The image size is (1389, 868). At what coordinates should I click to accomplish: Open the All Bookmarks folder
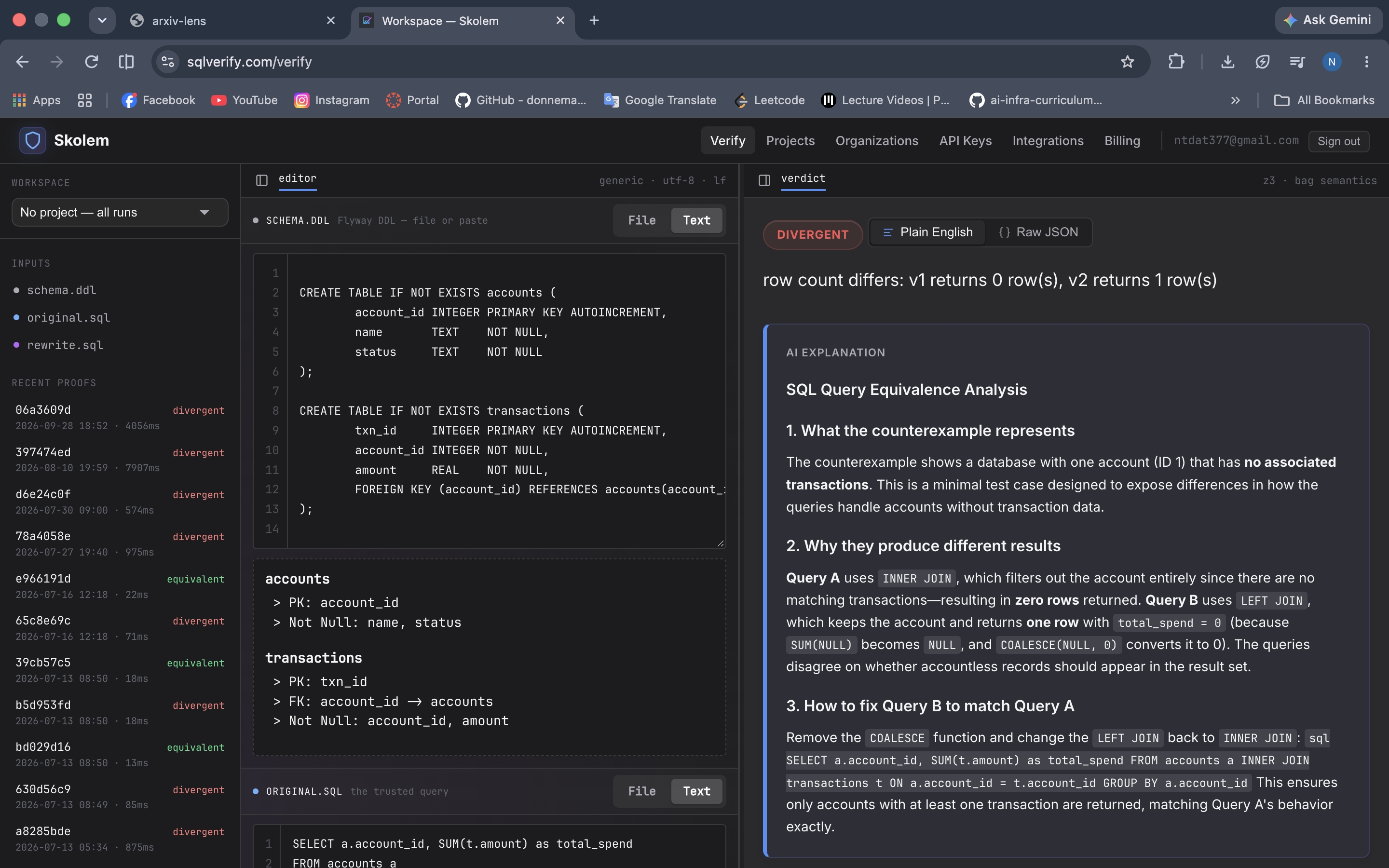(1324, 100)
